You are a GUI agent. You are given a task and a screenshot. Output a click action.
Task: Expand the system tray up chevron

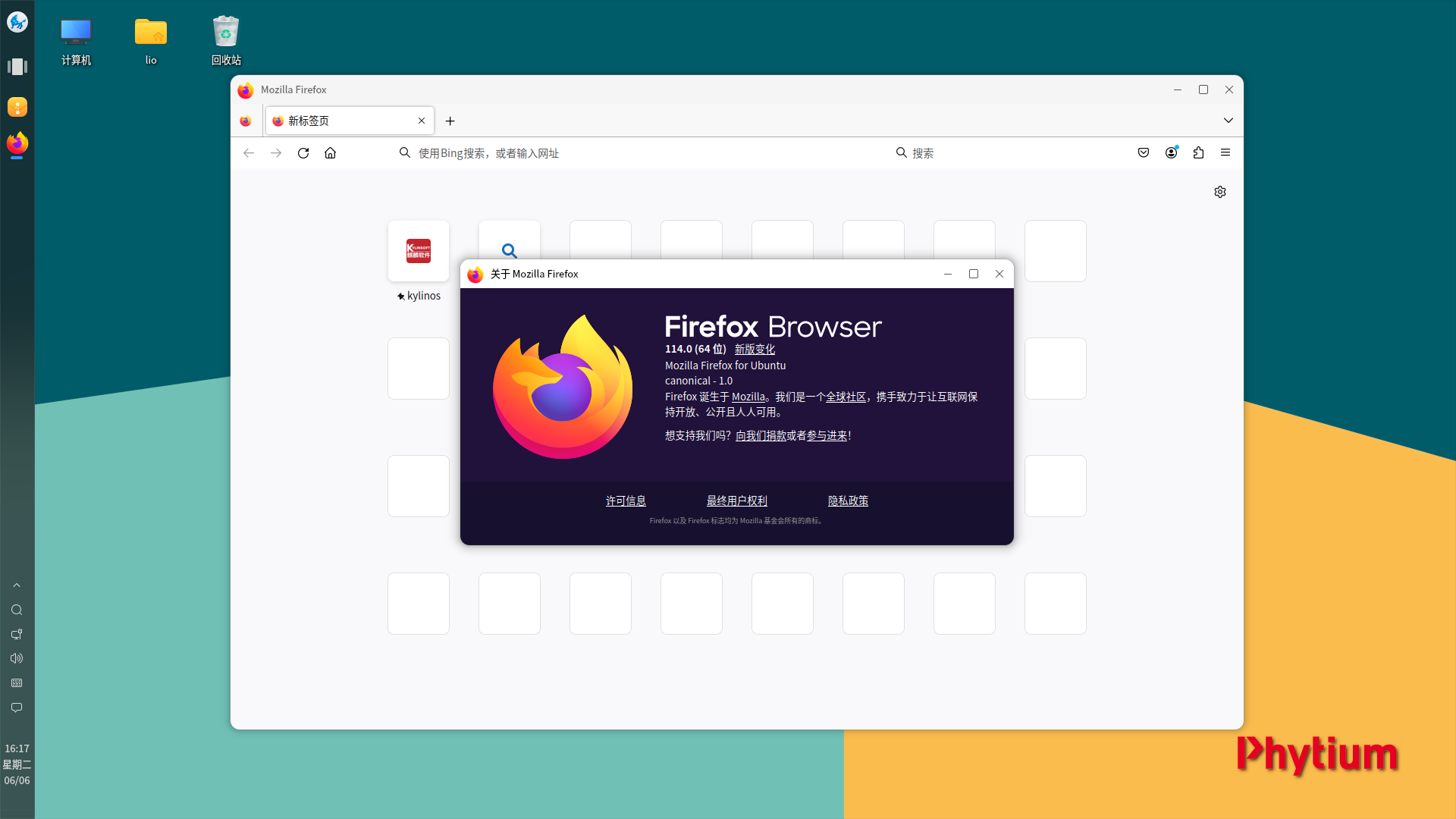coord(17,585)
